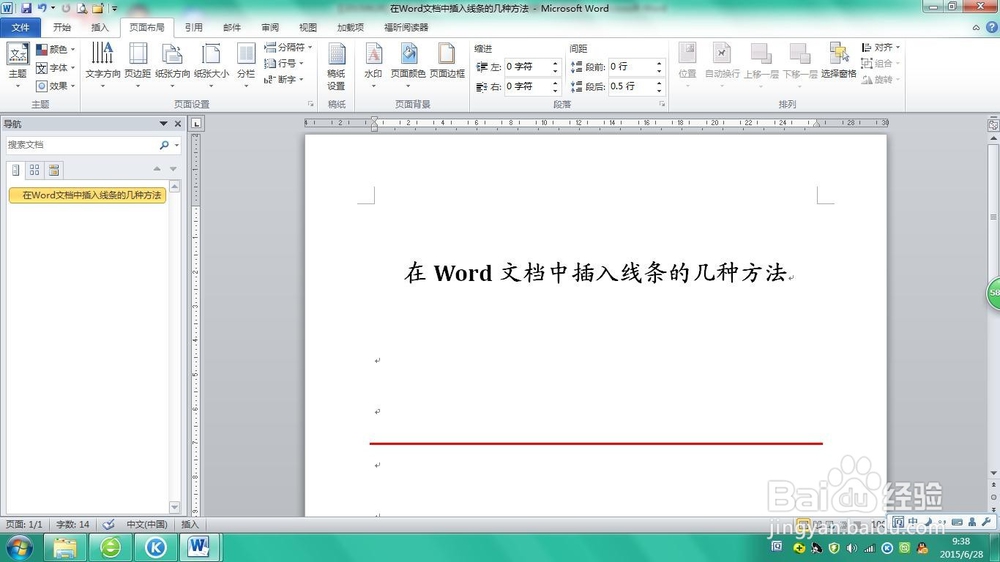Close the 导航 navigation pane
Image resolution: width=1000 pixels, height=562 pixels.
pos(178,124)
